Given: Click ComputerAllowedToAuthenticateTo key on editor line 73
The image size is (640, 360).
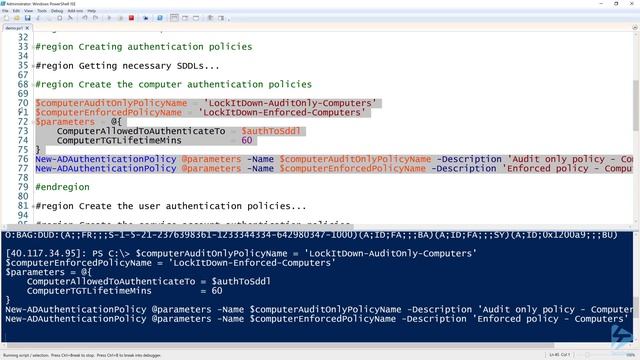Looking at the screenshot, I should [141, 131].
